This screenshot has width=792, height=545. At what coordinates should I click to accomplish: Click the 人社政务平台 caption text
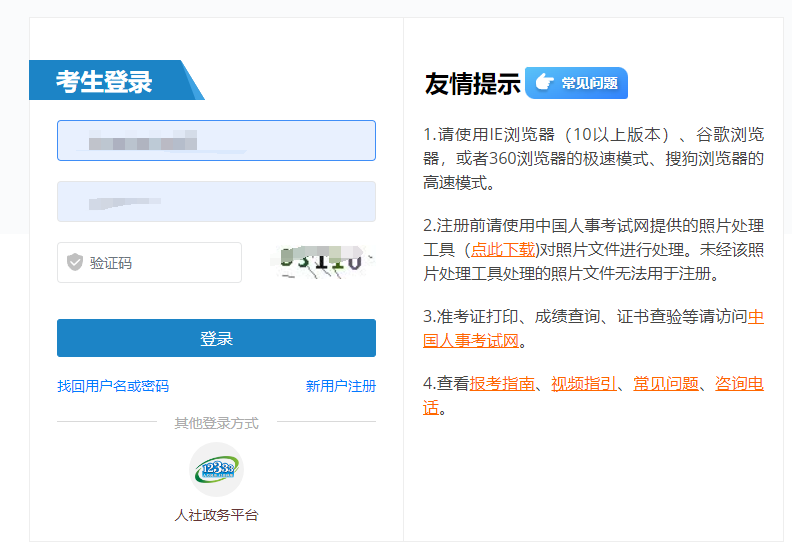216,515
